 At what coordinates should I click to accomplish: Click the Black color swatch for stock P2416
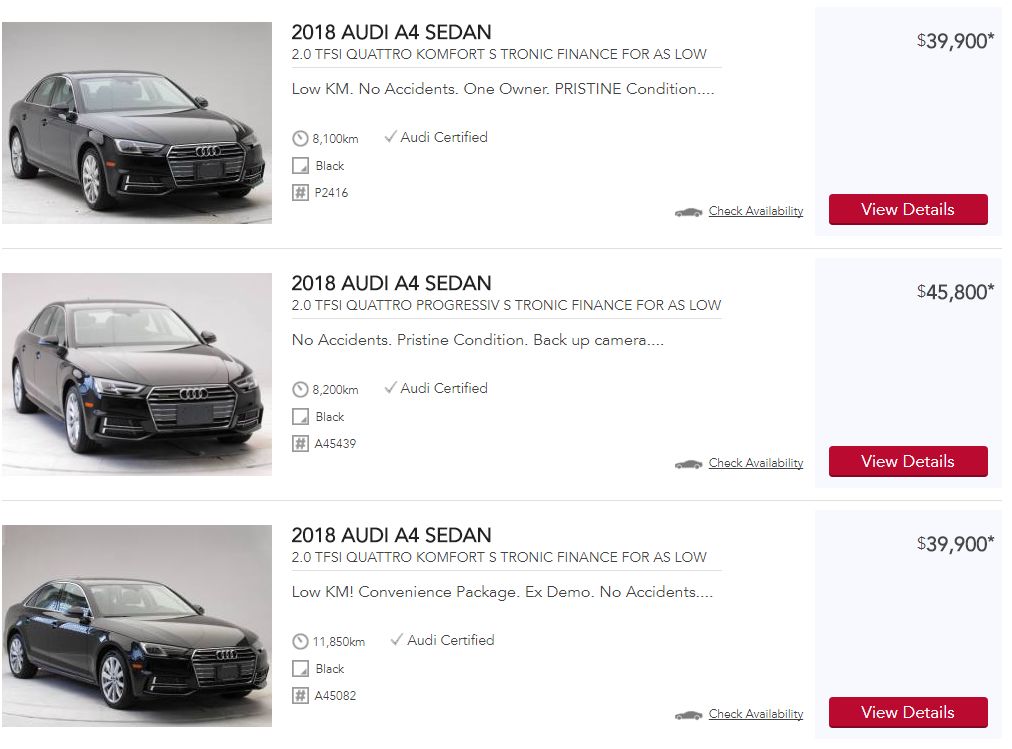tap(300, 166)
